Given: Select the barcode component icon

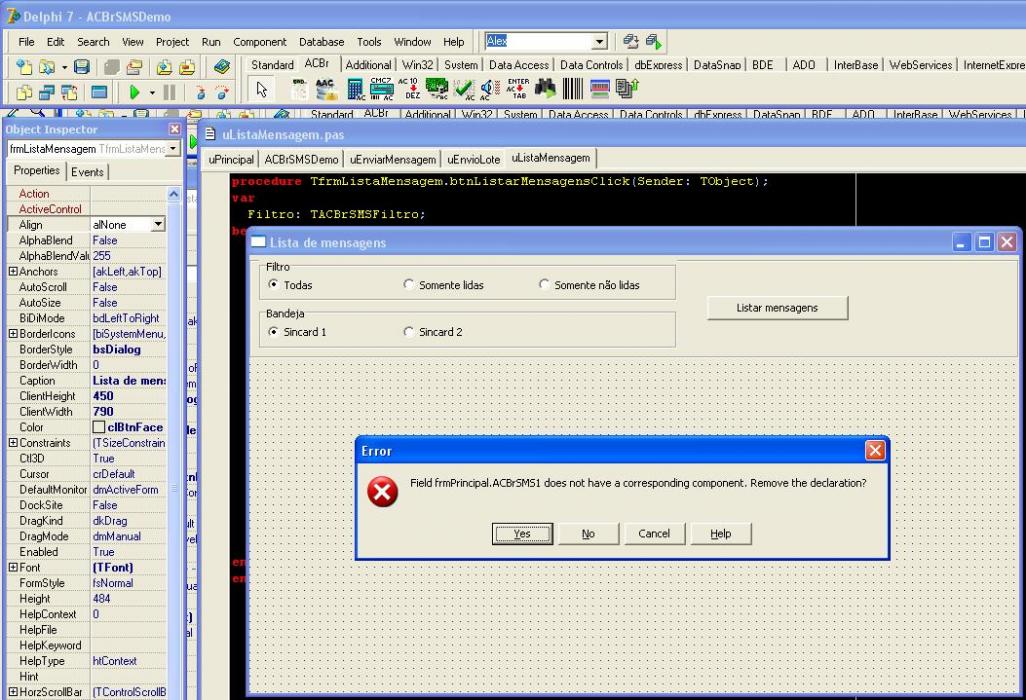Looking at the screenshot, I should coord(573,88).
